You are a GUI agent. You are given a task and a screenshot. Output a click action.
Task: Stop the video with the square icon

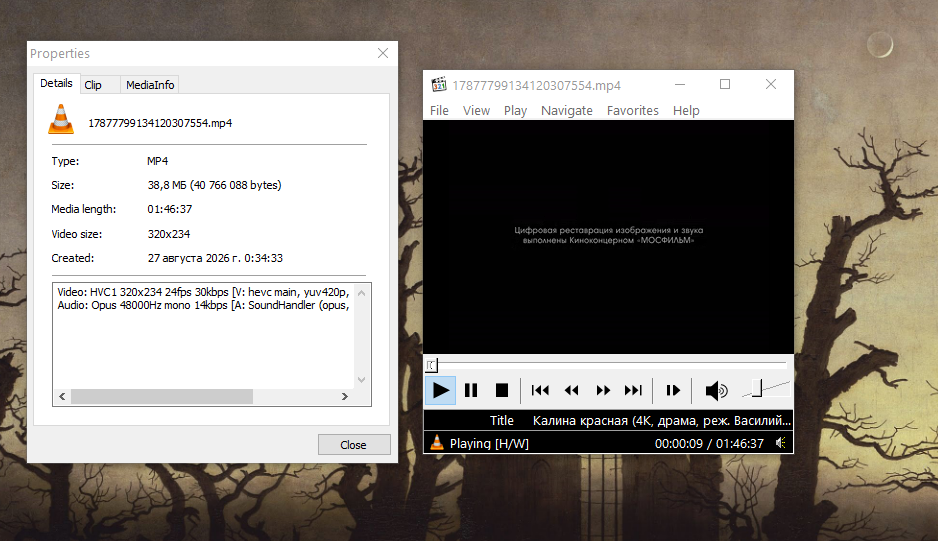click(502, 391)
